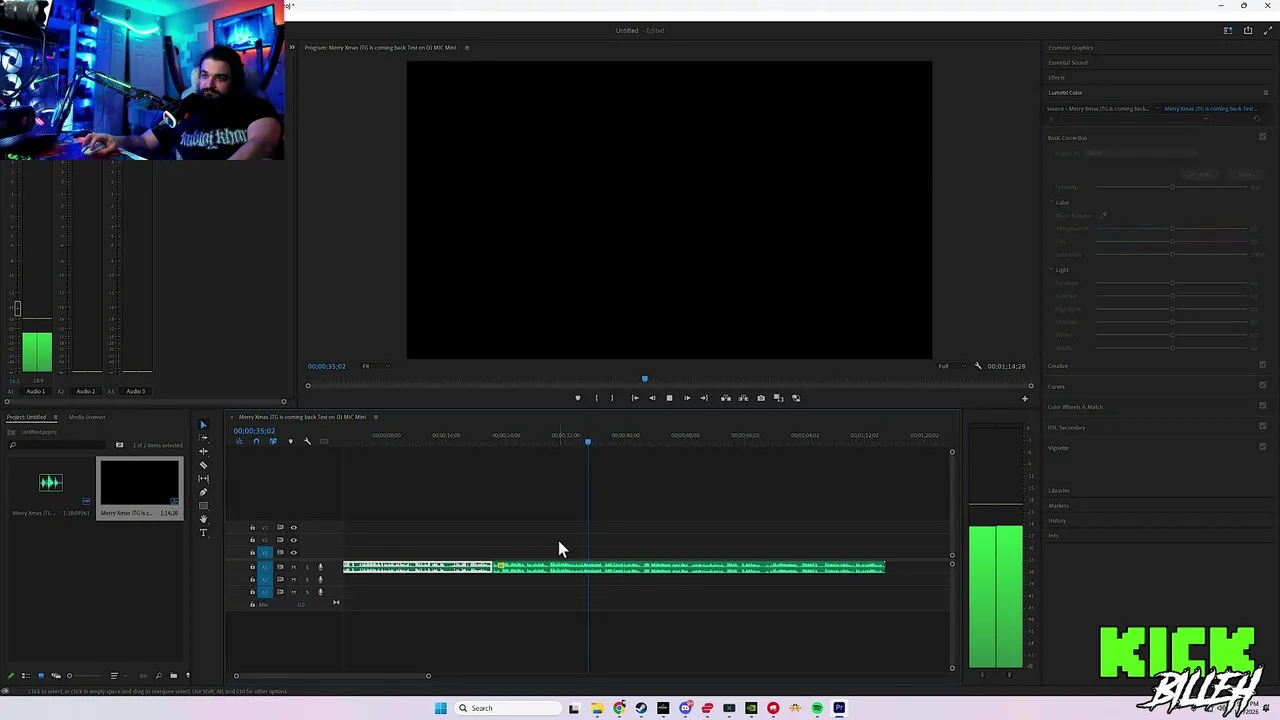The width and height of the screenshot is (1280, 720).
Task: Open Lumetri Color panel menu
Action: [1266, 93]
